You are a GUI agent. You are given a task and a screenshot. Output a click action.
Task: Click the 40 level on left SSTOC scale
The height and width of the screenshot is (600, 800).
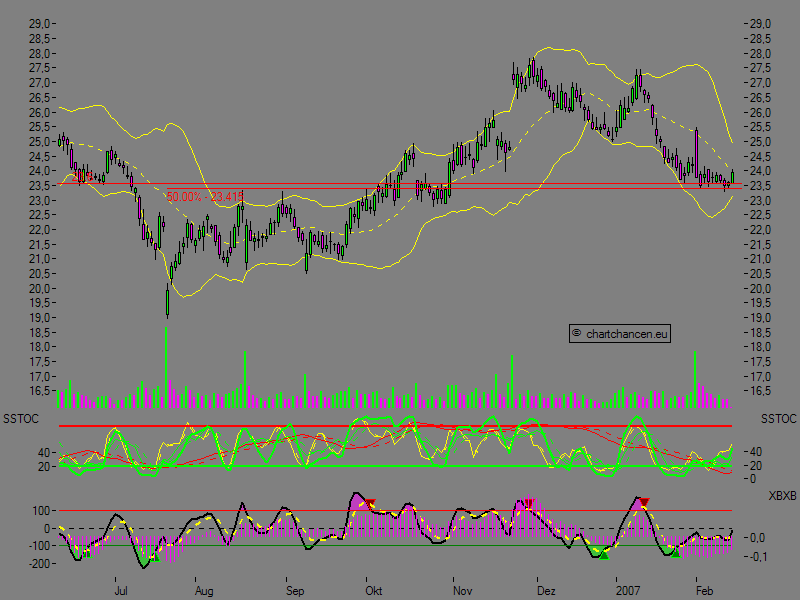point(44,453)
